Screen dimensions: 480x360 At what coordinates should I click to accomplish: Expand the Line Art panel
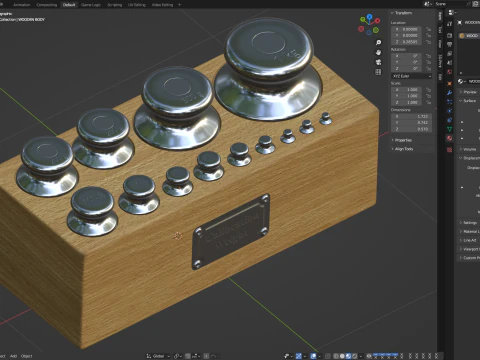pyautogui.click(x=468, y=240)
